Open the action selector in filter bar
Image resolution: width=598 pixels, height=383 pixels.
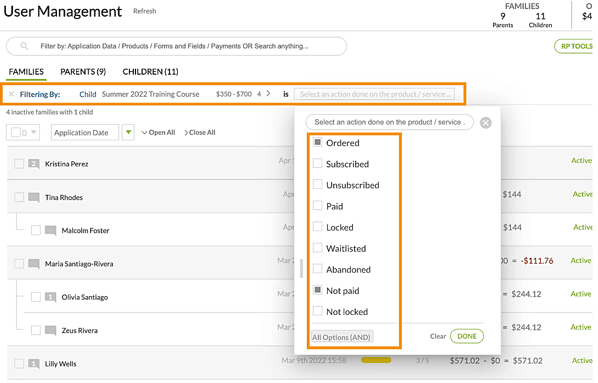[x=374, y=94]
